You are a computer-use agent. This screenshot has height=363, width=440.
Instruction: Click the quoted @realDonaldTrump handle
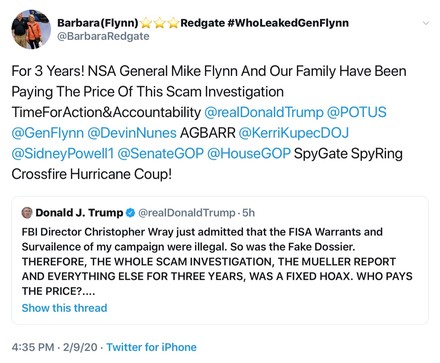pyautogui.click(x=187, y=213)
